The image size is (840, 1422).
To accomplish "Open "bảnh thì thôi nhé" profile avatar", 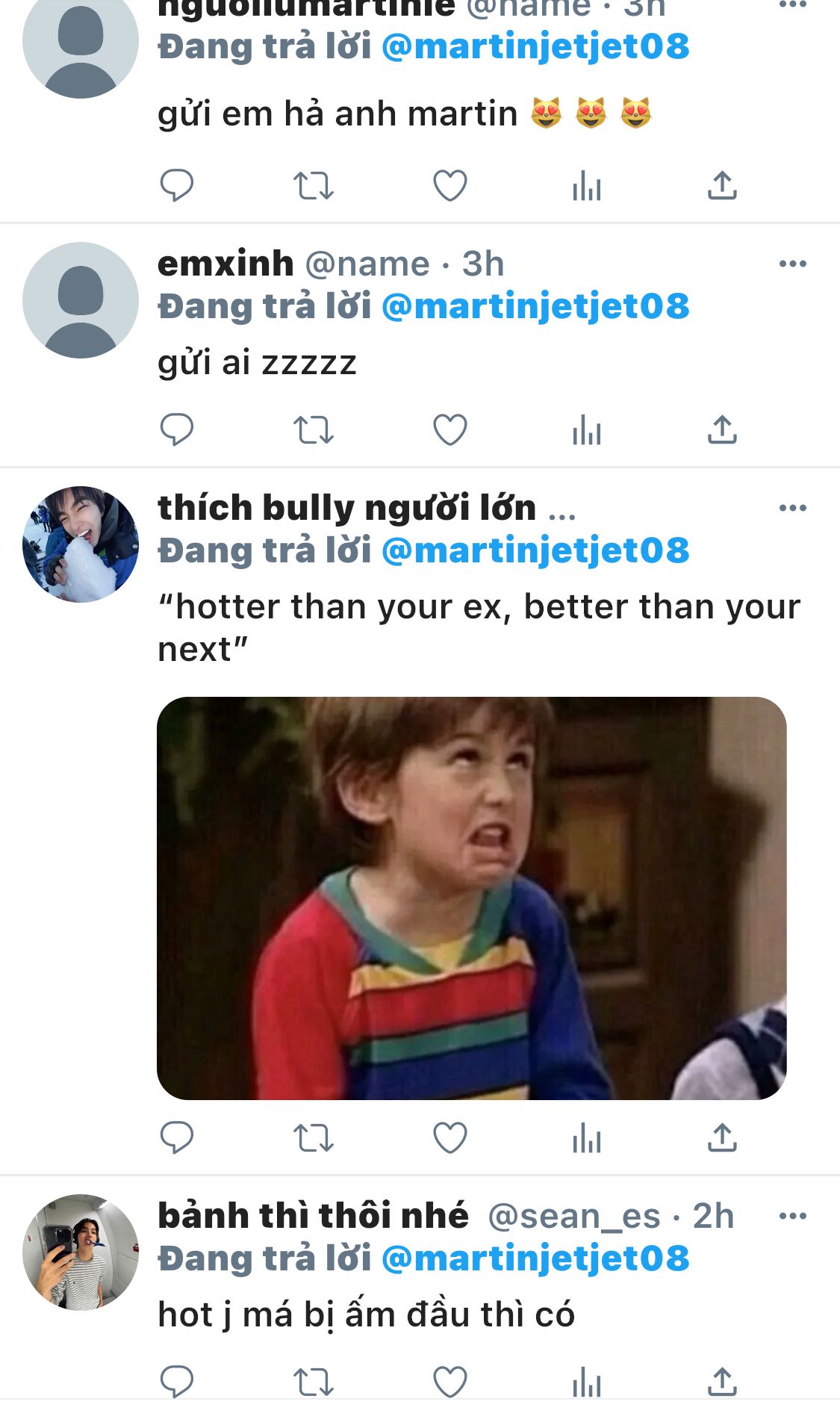I will [81, 1252].
